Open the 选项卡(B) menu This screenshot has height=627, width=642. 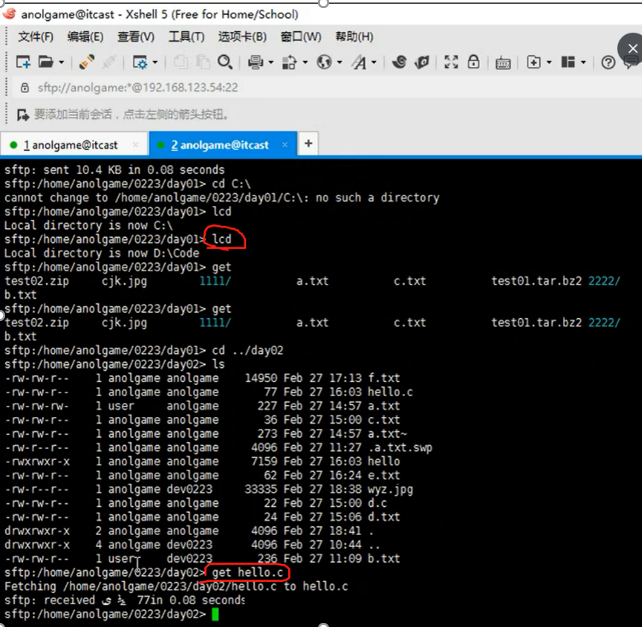click(242, 37)
